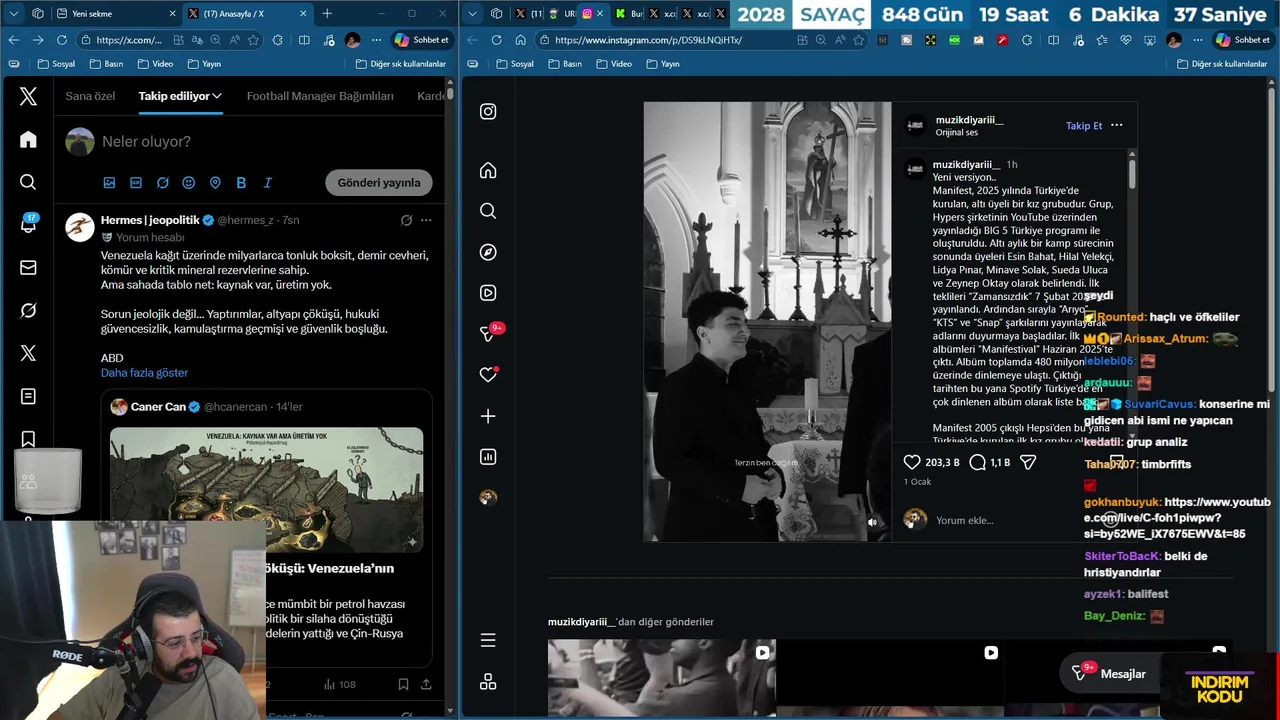The image size is (1280, 720).
Task: Create new Instagram post plus icon
Action: pyautogui.click(x=488, y=416)
